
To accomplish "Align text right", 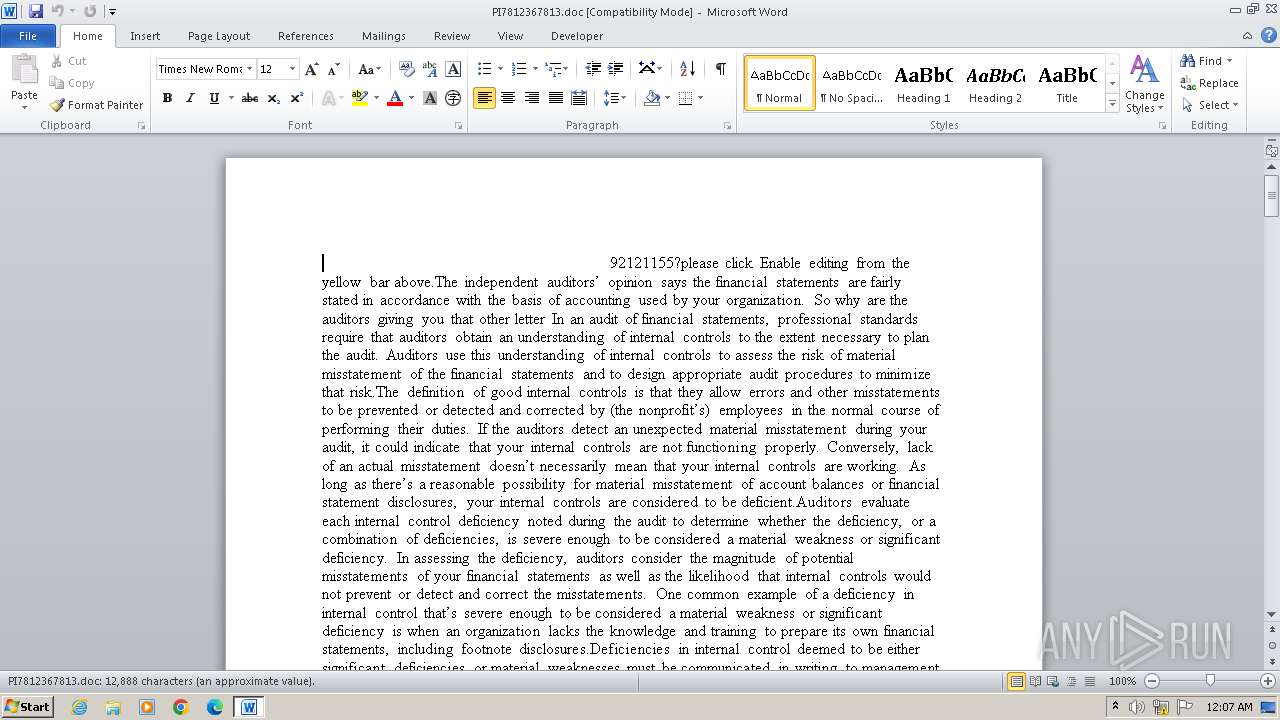I will click(532, 98).
